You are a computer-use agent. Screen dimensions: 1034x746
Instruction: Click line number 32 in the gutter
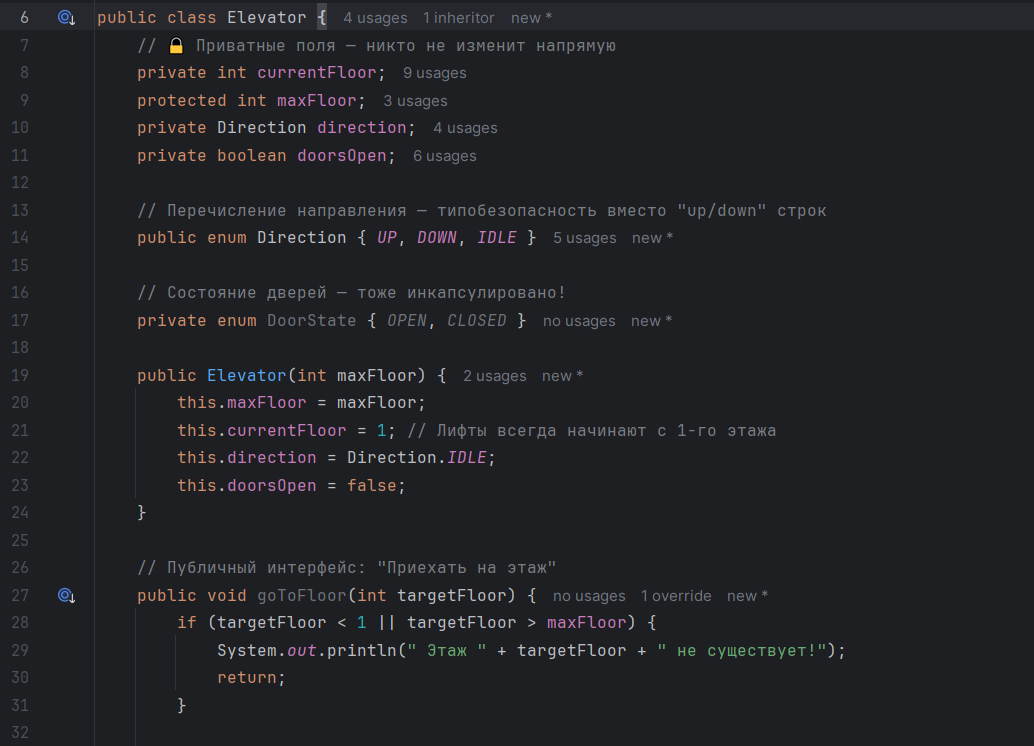click(x=20, y=733)
